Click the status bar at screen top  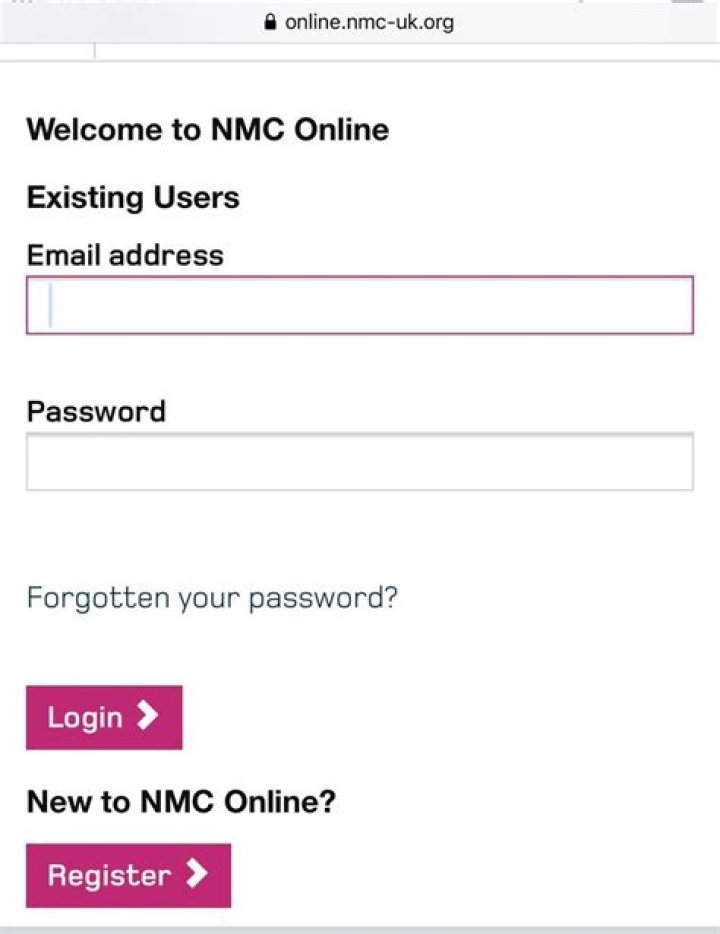pyautogui.click(x=360, y=5)
